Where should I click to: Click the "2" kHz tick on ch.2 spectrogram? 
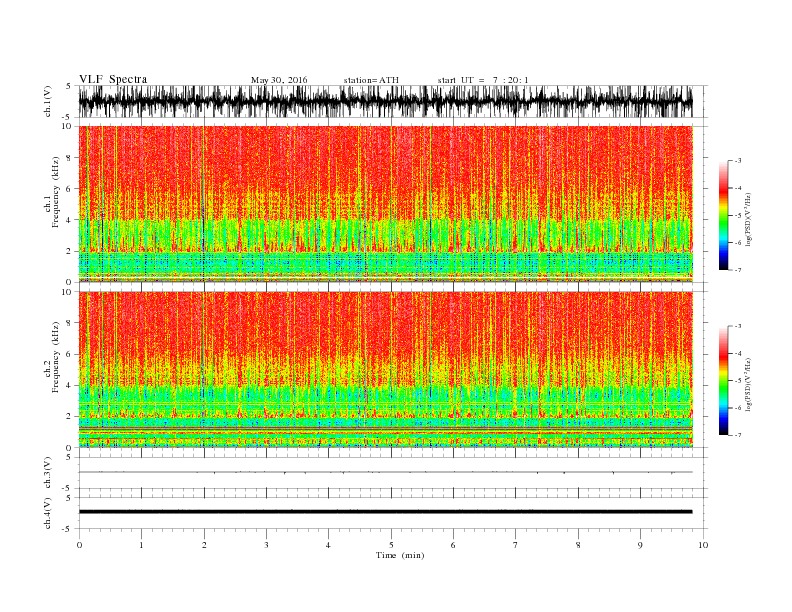(69, 417)
